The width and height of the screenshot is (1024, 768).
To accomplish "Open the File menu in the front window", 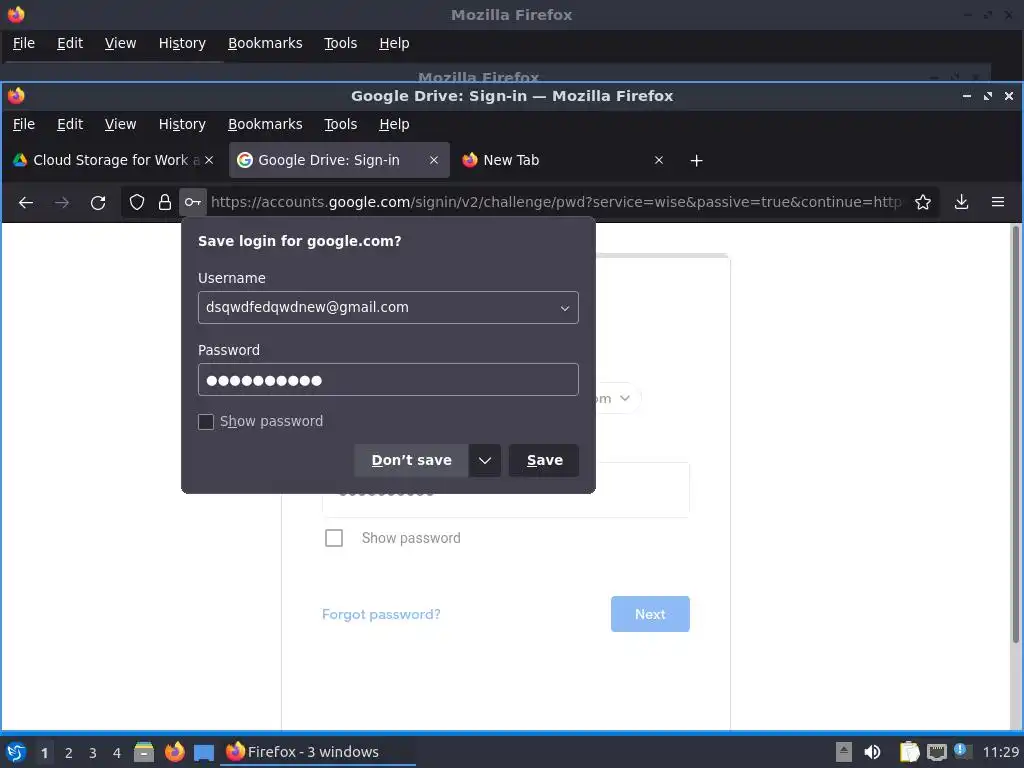I will pos(24,124).
